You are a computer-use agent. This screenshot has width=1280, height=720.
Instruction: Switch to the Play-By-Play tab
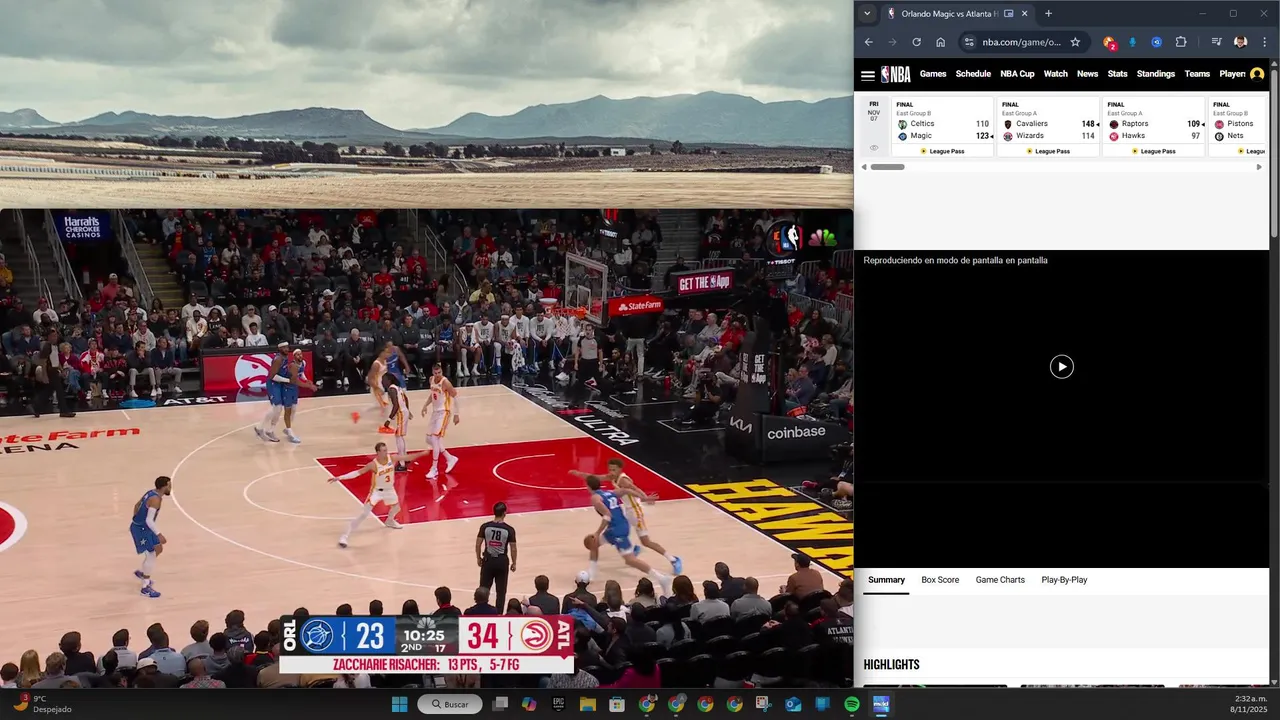[x=1064, y=580]
